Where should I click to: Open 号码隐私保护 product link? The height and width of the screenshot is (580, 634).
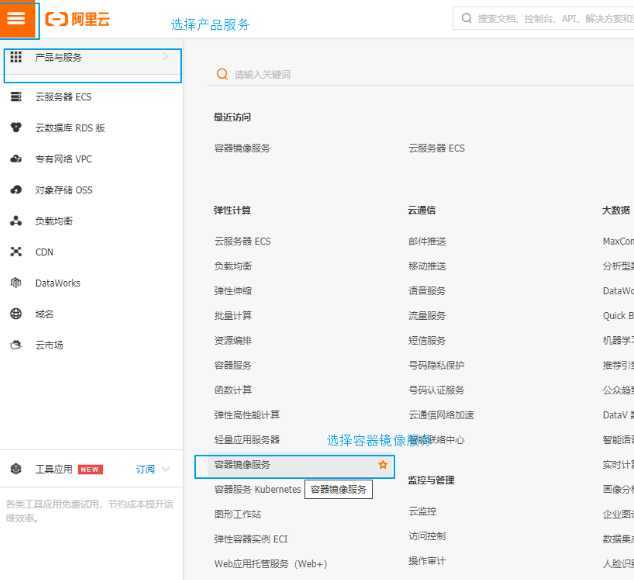436,365
